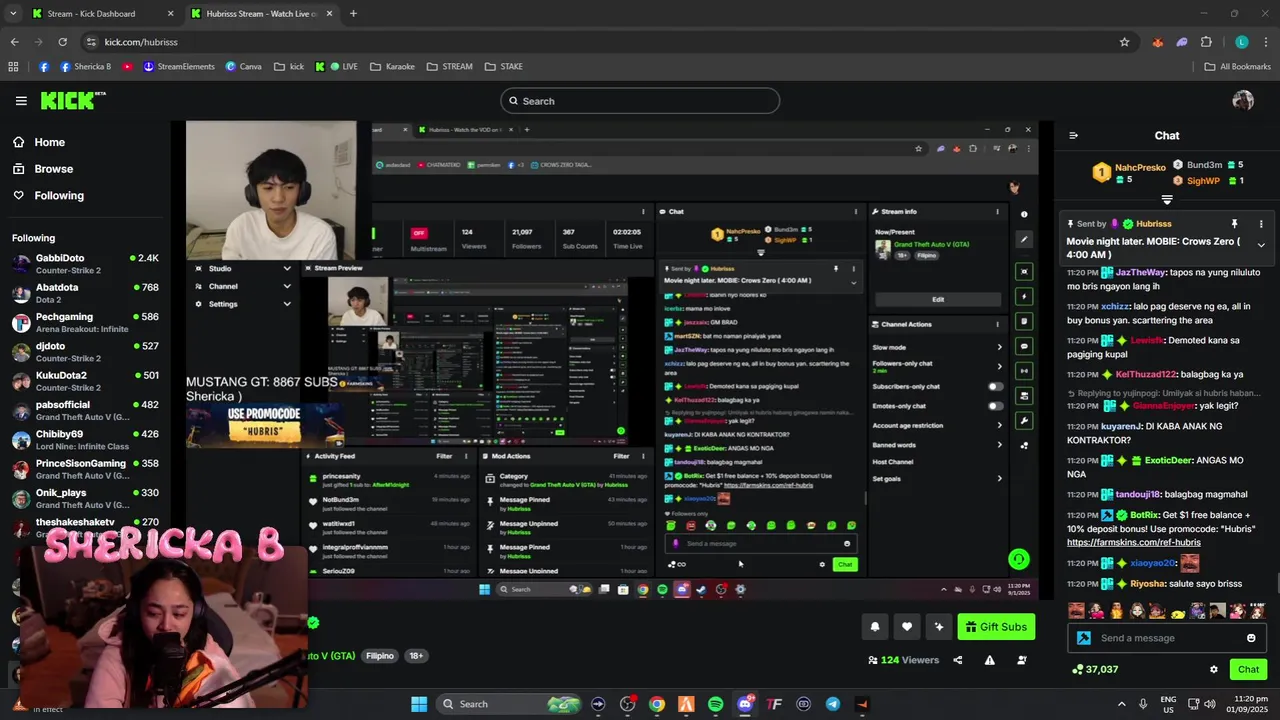Open Discord from the taskbar
The image size is (1280, 720).
point(745,704)
